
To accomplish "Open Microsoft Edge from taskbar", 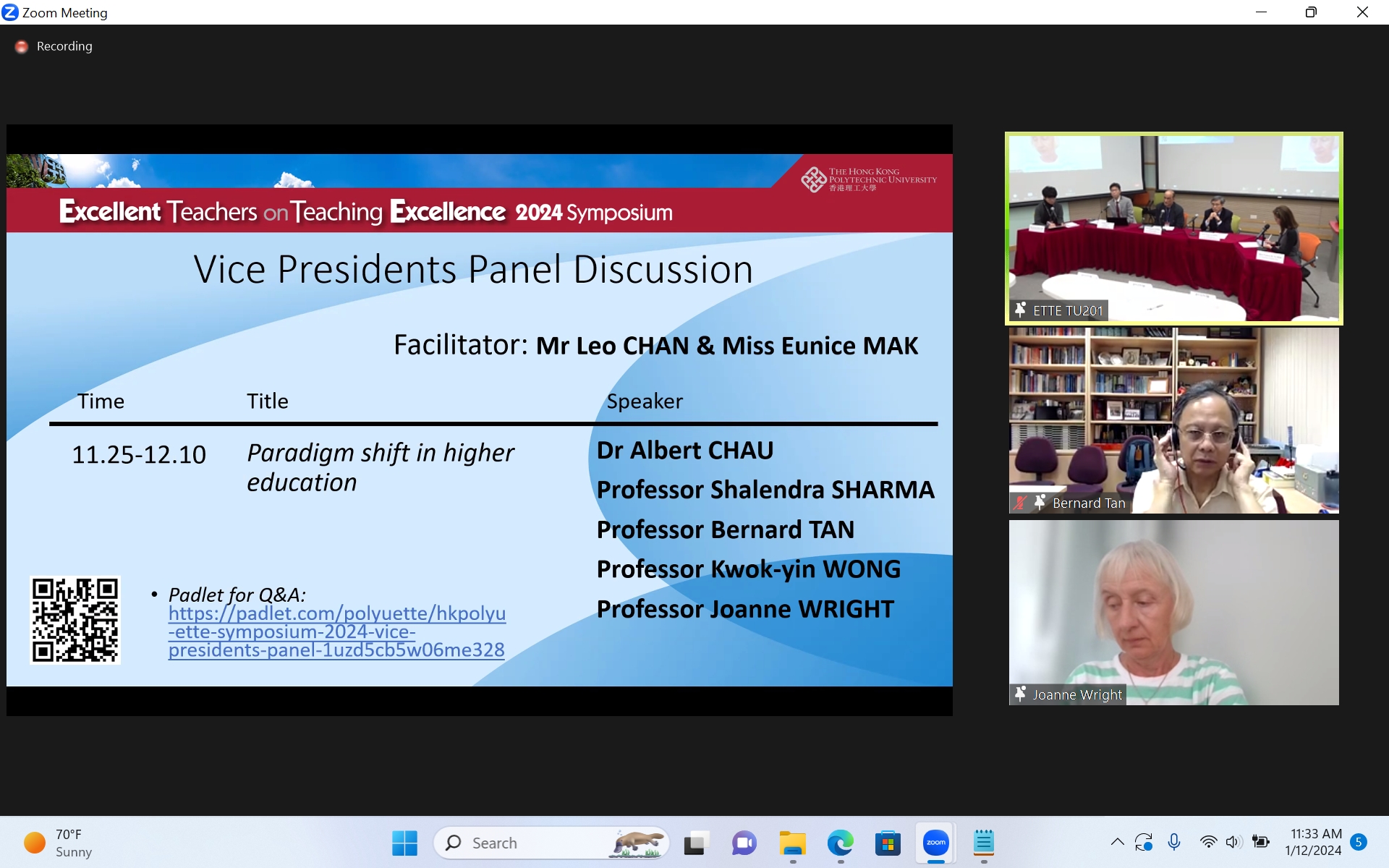I will (x=840, y=843).
